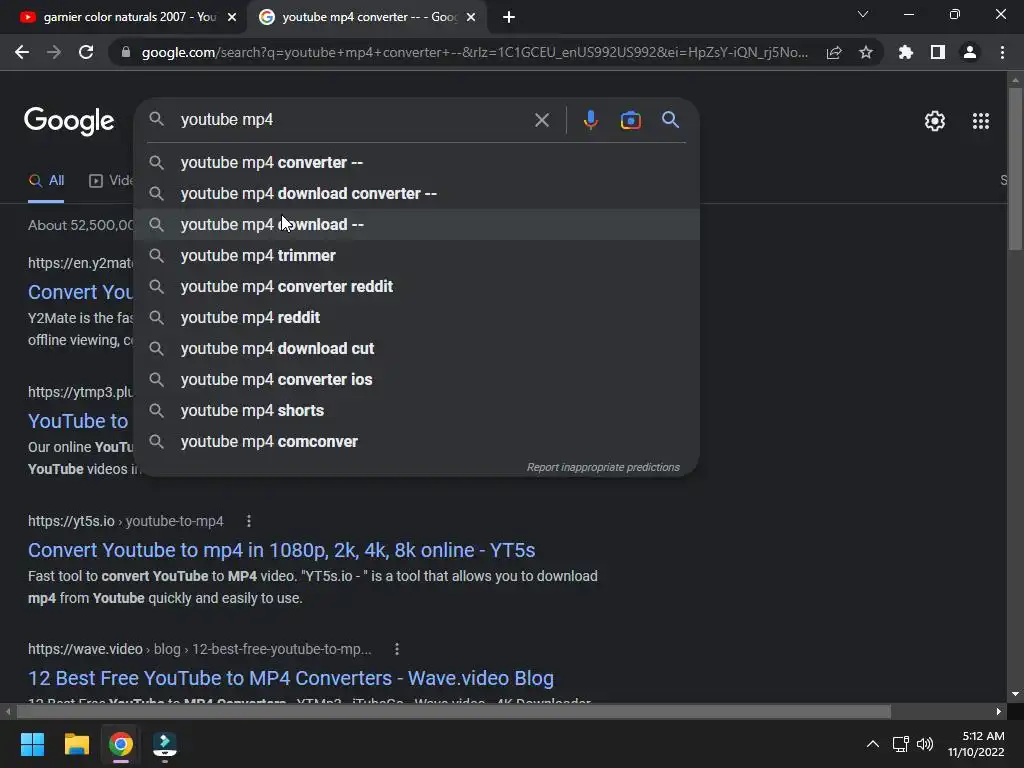The height and width of the screenshot is (768, 1024).
Task: Start voice search with microphone
Action: click(590, 120)
